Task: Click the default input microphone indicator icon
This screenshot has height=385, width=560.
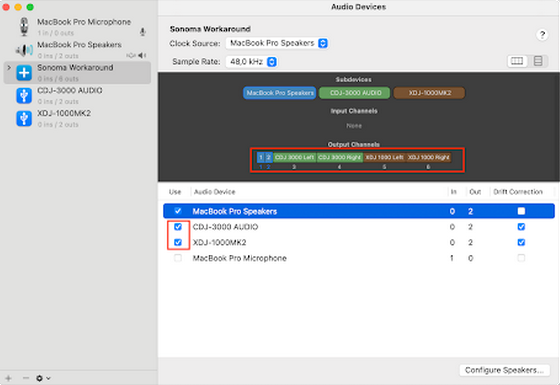Action: coord(142,32)
